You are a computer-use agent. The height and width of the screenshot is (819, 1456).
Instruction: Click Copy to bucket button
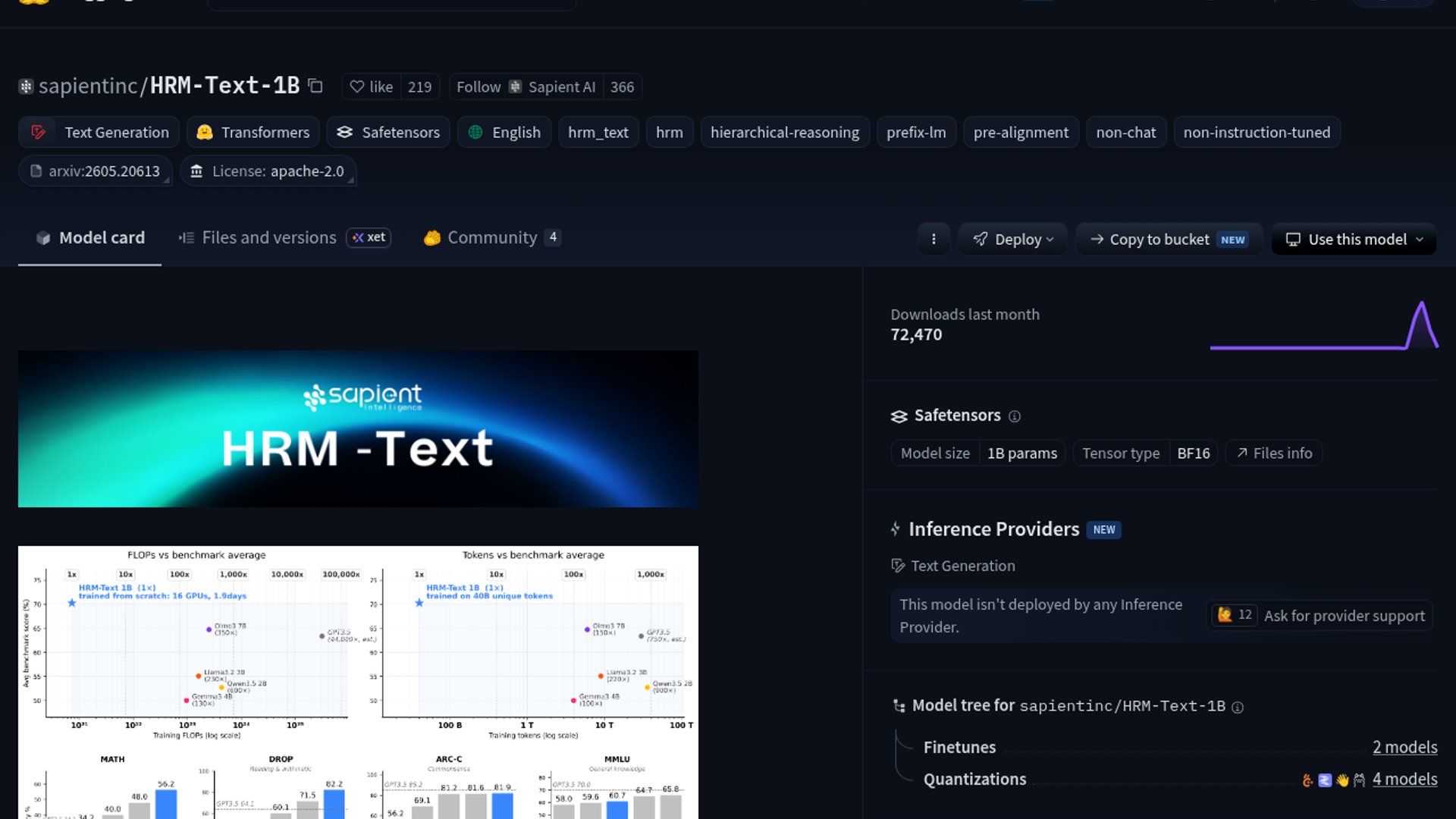[1169, 239]
